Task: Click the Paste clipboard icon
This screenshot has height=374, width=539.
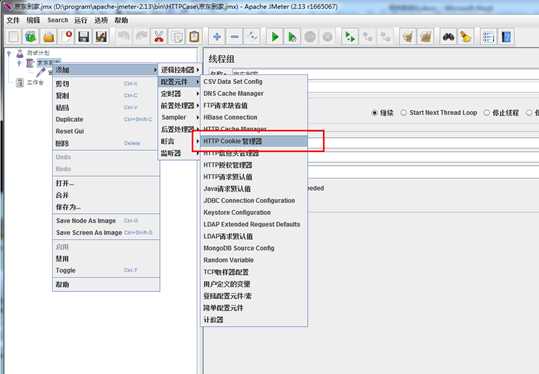Action: (x=194, y=36)
